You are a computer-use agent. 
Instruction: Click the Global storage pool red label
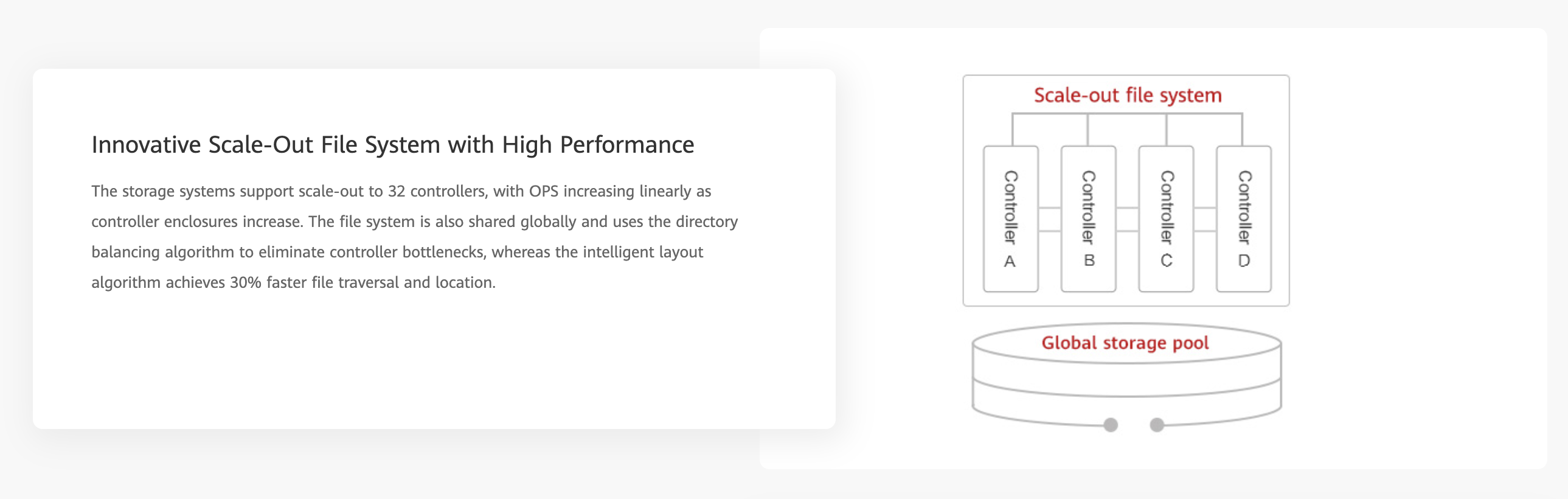point(1125,343)
